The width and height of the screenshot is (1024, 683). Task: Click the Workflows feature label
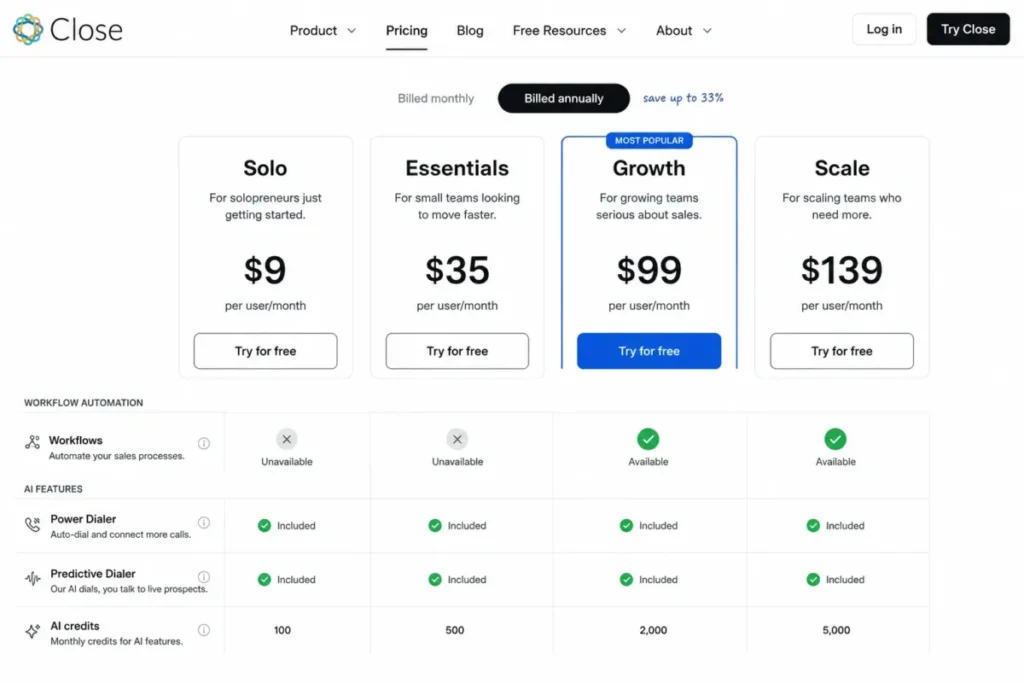point(76,441)
